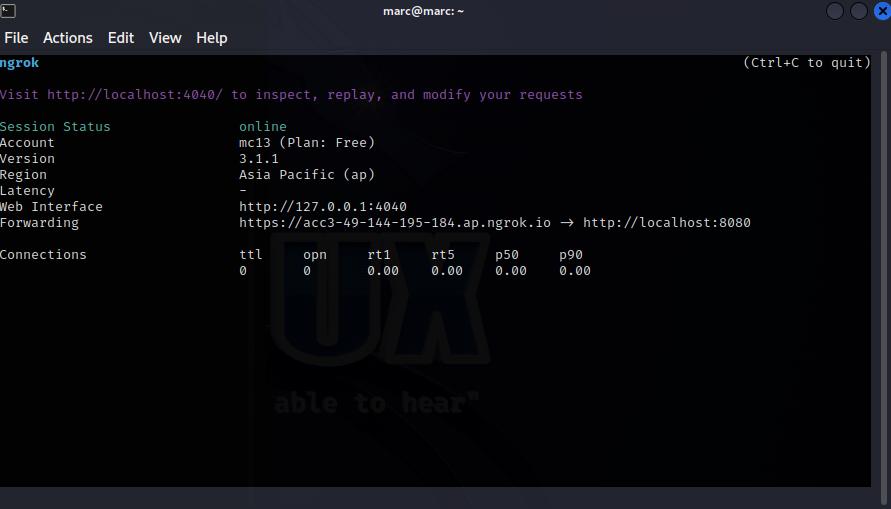
Task: Click the 0.00 value under p90
Action: [574, 271]
